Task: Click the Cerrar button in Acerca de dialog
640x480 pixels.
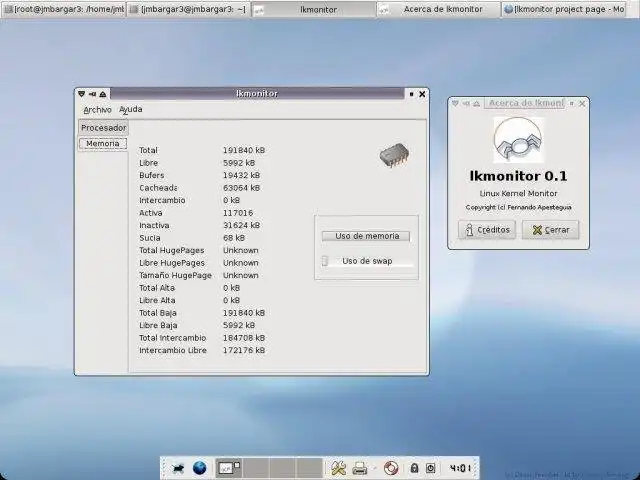Action: [x=550, y=230]
